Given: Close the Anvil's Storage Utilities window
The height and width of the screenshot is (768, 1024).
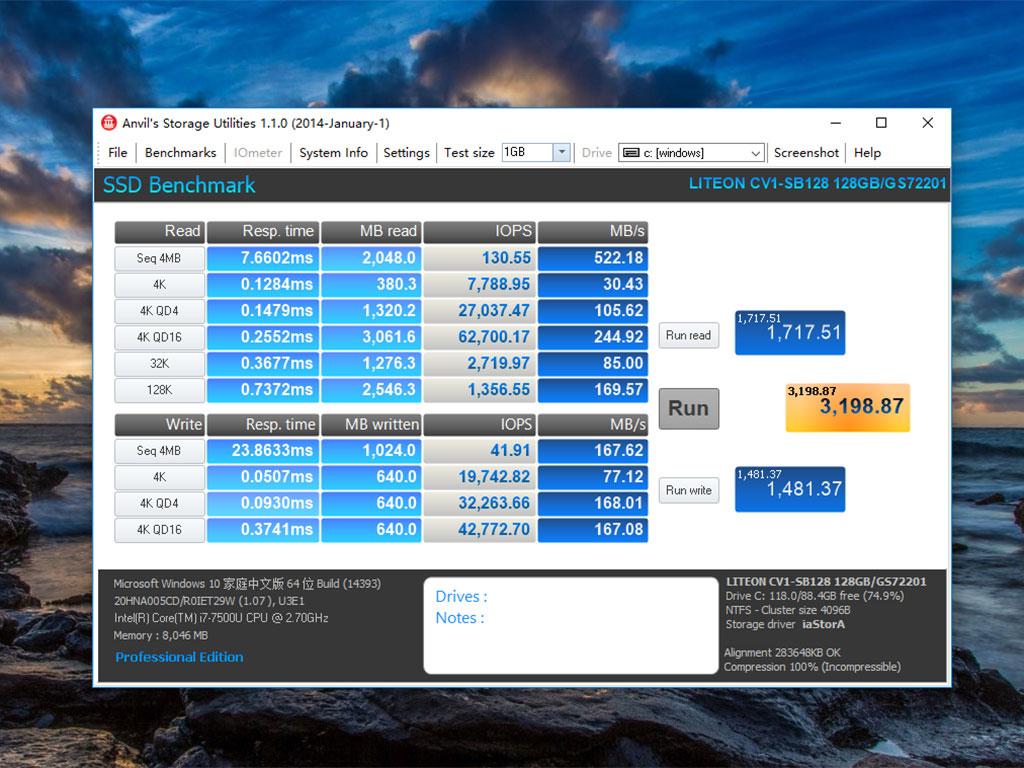Looking at the screenshot, I should (x=927, y=123).
